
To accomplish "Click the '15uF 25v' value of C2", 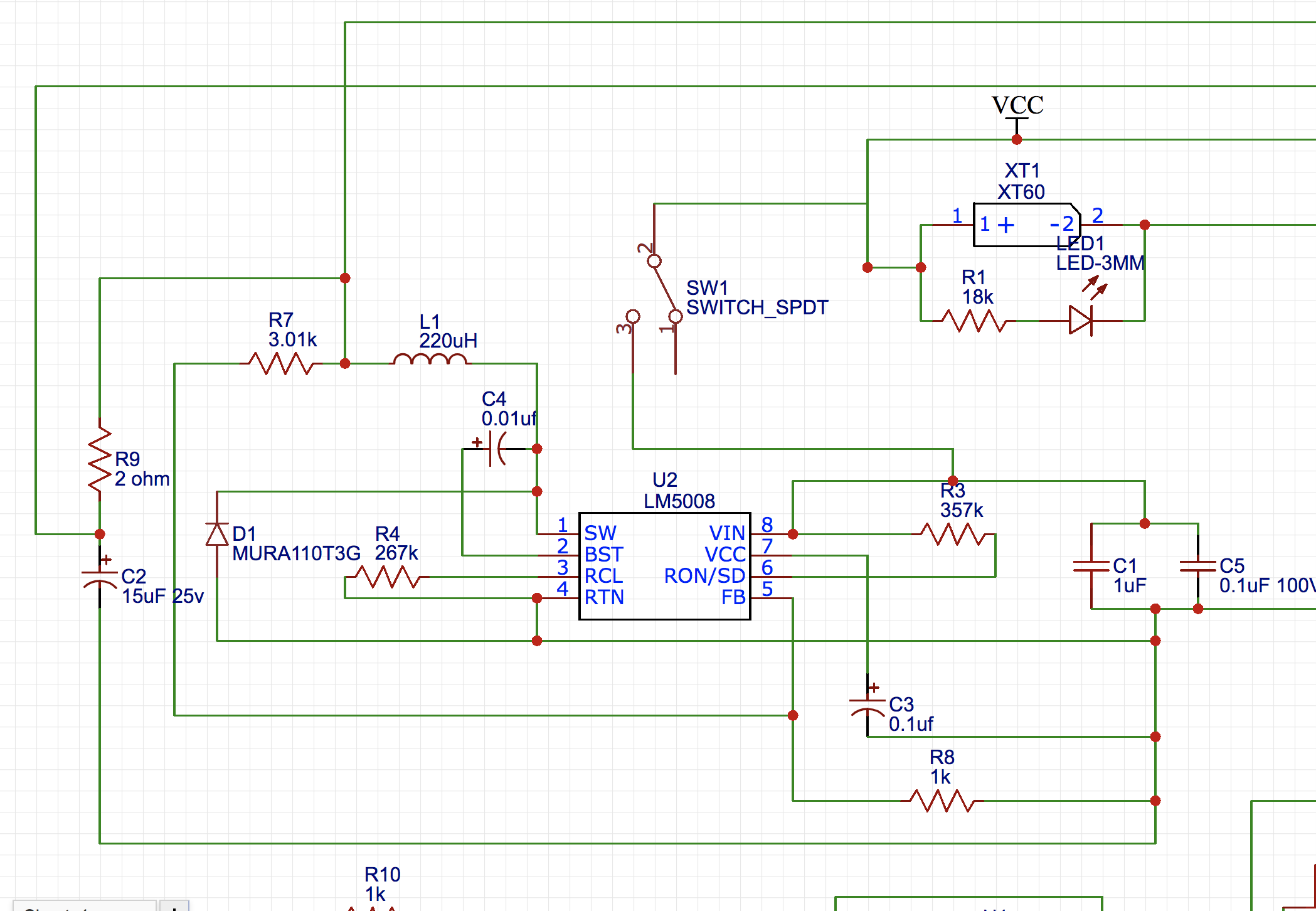I will (163, 596).
